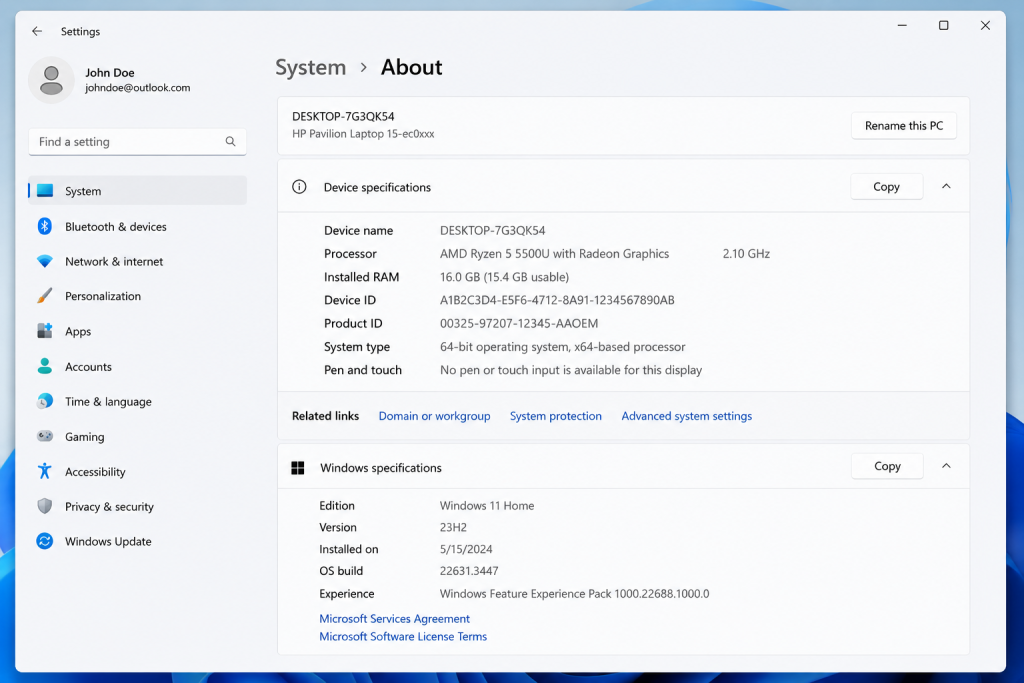Open Gaming settings label
The height and width of the screenshot is (683, 1024).
click(x=84, y=437)
